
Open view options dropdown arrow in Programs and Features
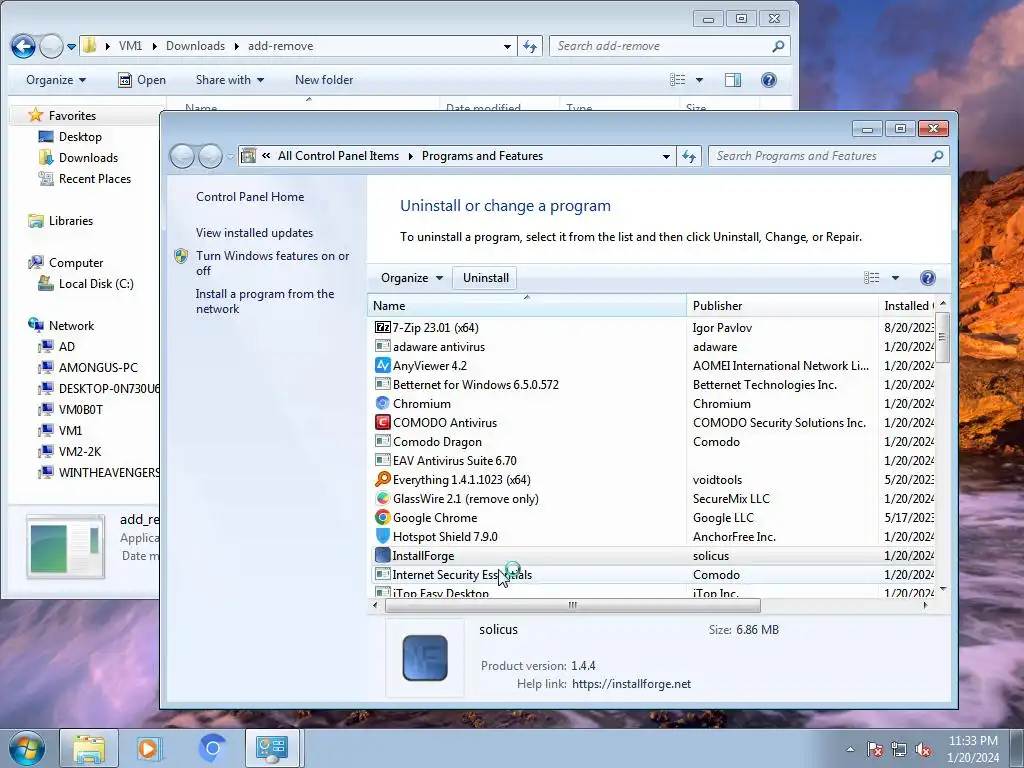[895, 278]
